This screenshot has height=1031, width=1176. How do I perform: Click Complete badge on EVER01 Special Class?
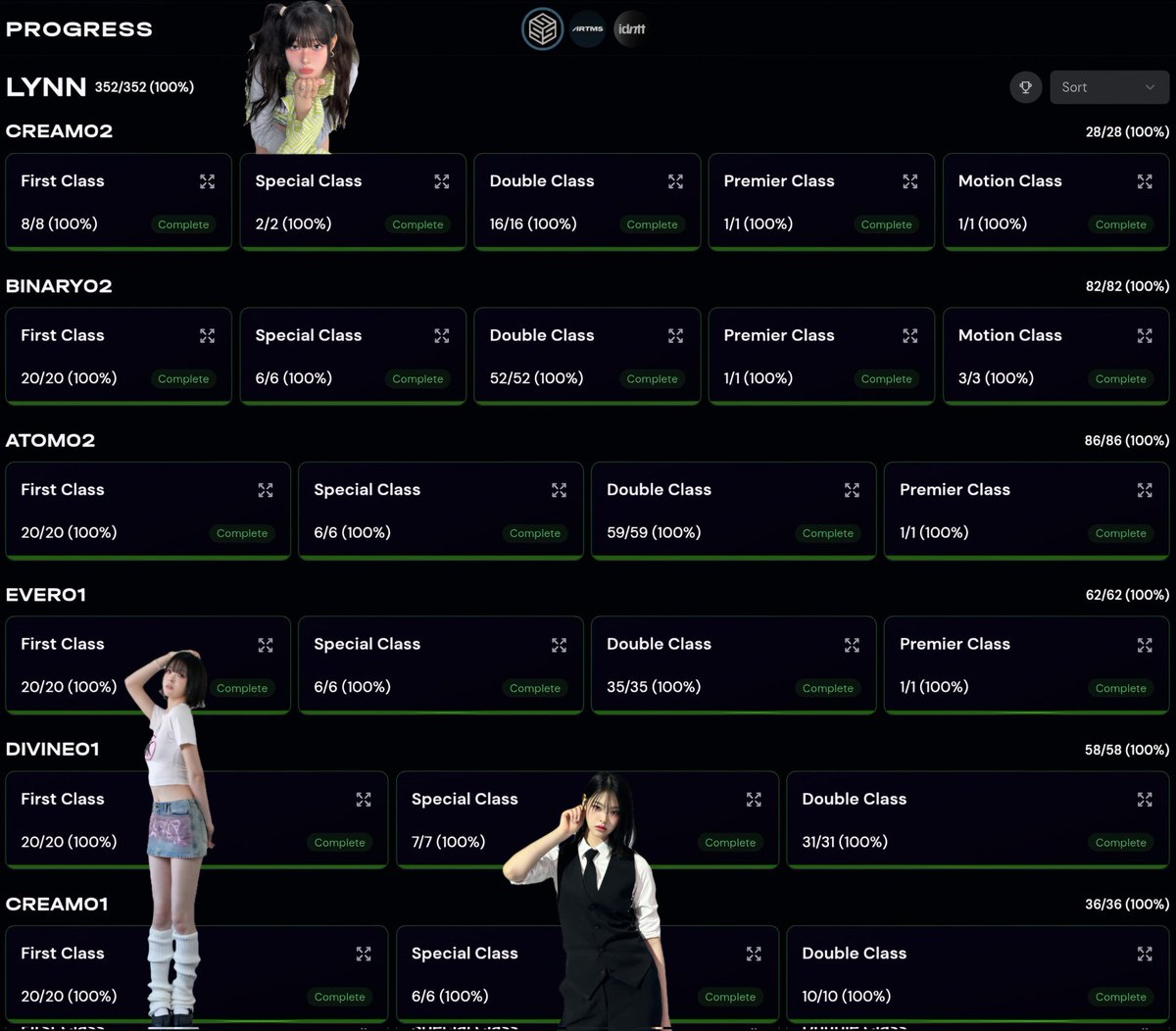click(535, 689)
